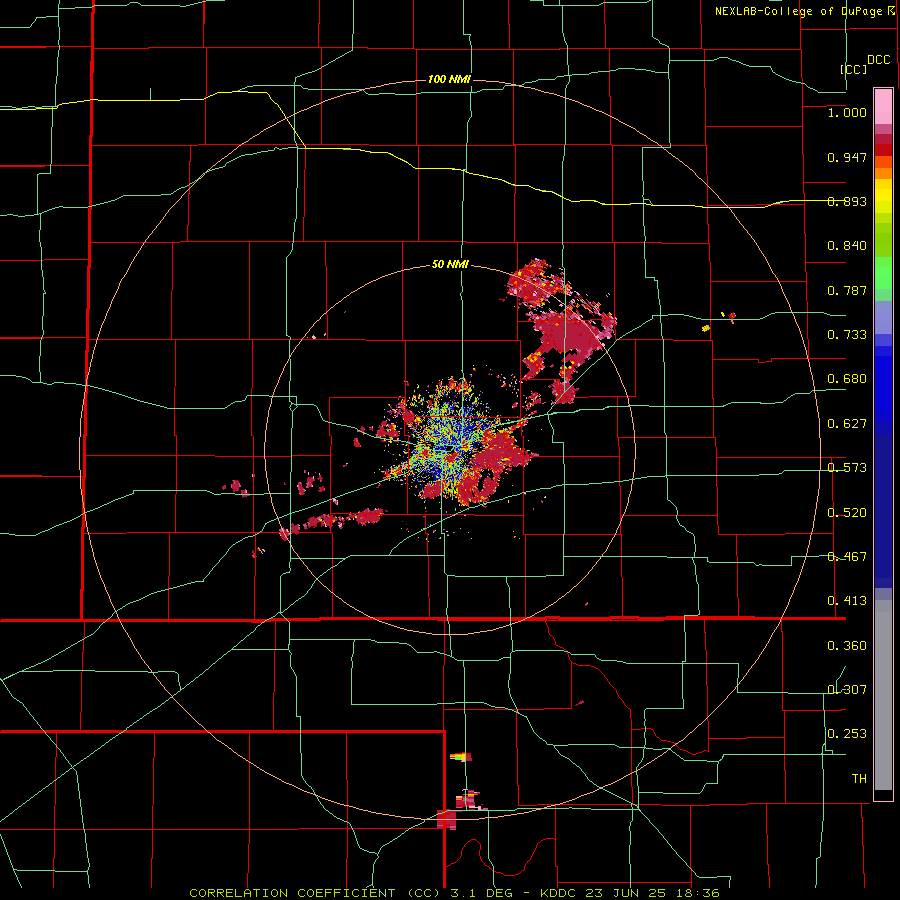Click the 0.680 scale value
The height and width of the screenshot is (900, 900).
[847, 379]
